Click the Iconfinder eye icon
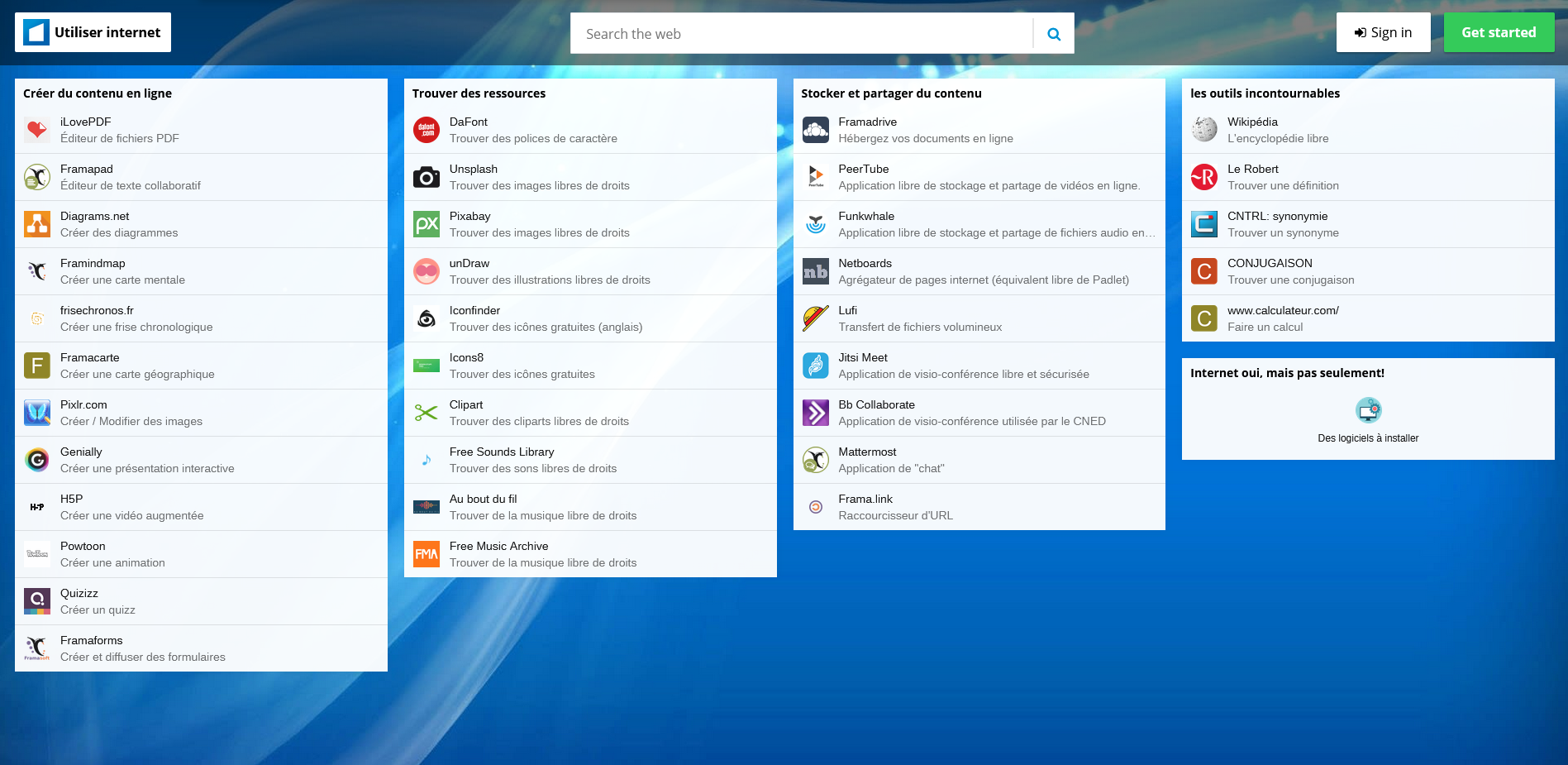The height and width of the screenshot is (765, 1568). [x=427, y=318]
